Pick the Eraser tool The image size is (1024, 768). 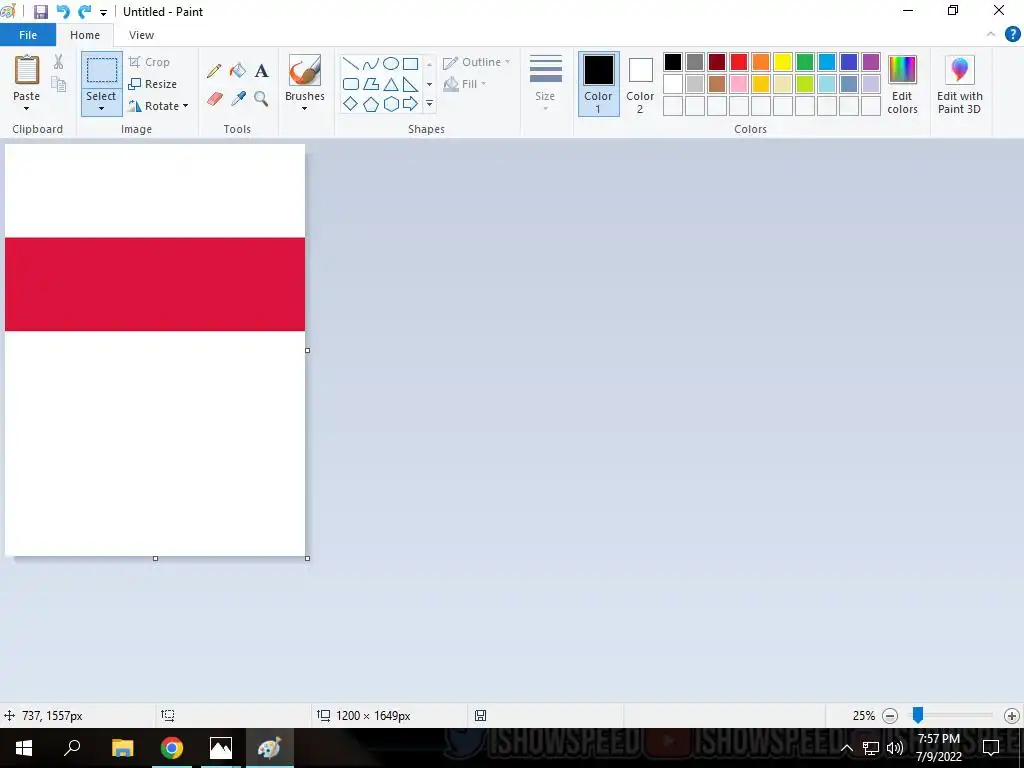pos(214,99)
